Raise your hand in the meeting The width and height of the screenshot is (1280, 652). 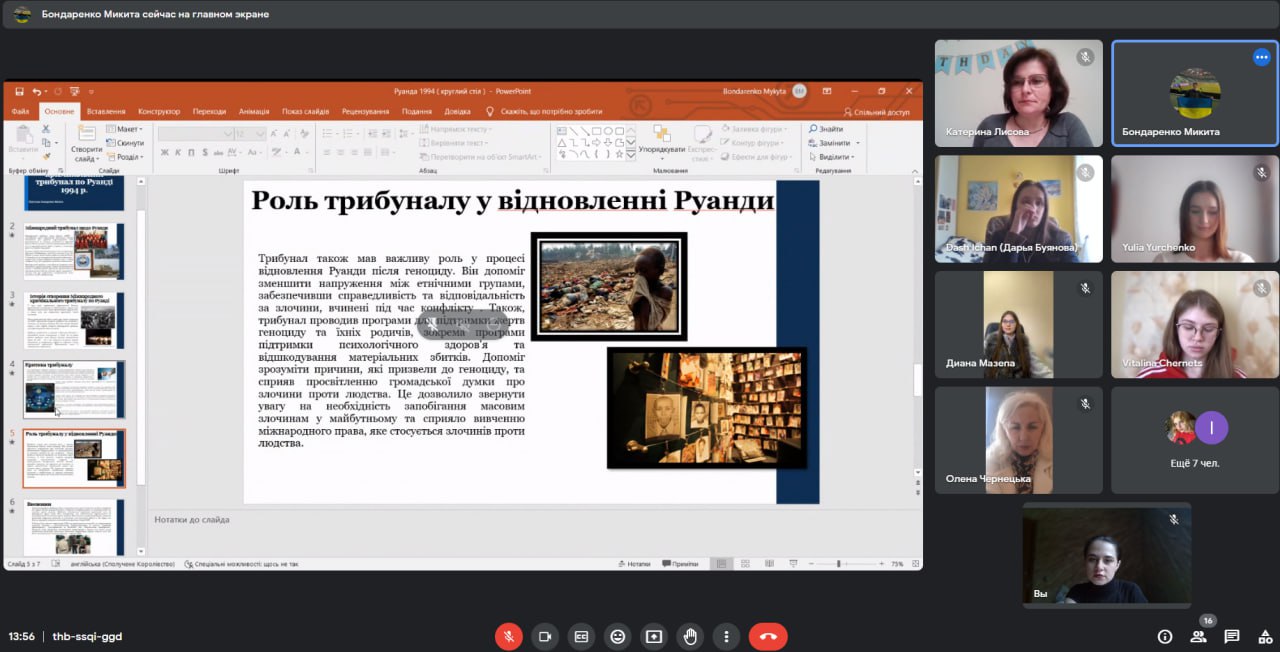click(690, 636)
